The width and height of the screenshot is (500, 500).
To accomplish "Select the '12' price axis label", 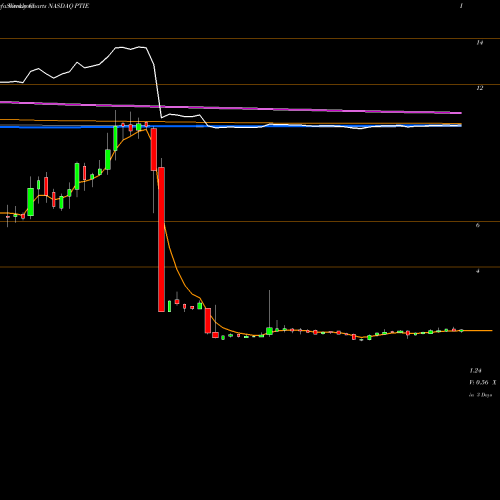I will coord(480,88).
